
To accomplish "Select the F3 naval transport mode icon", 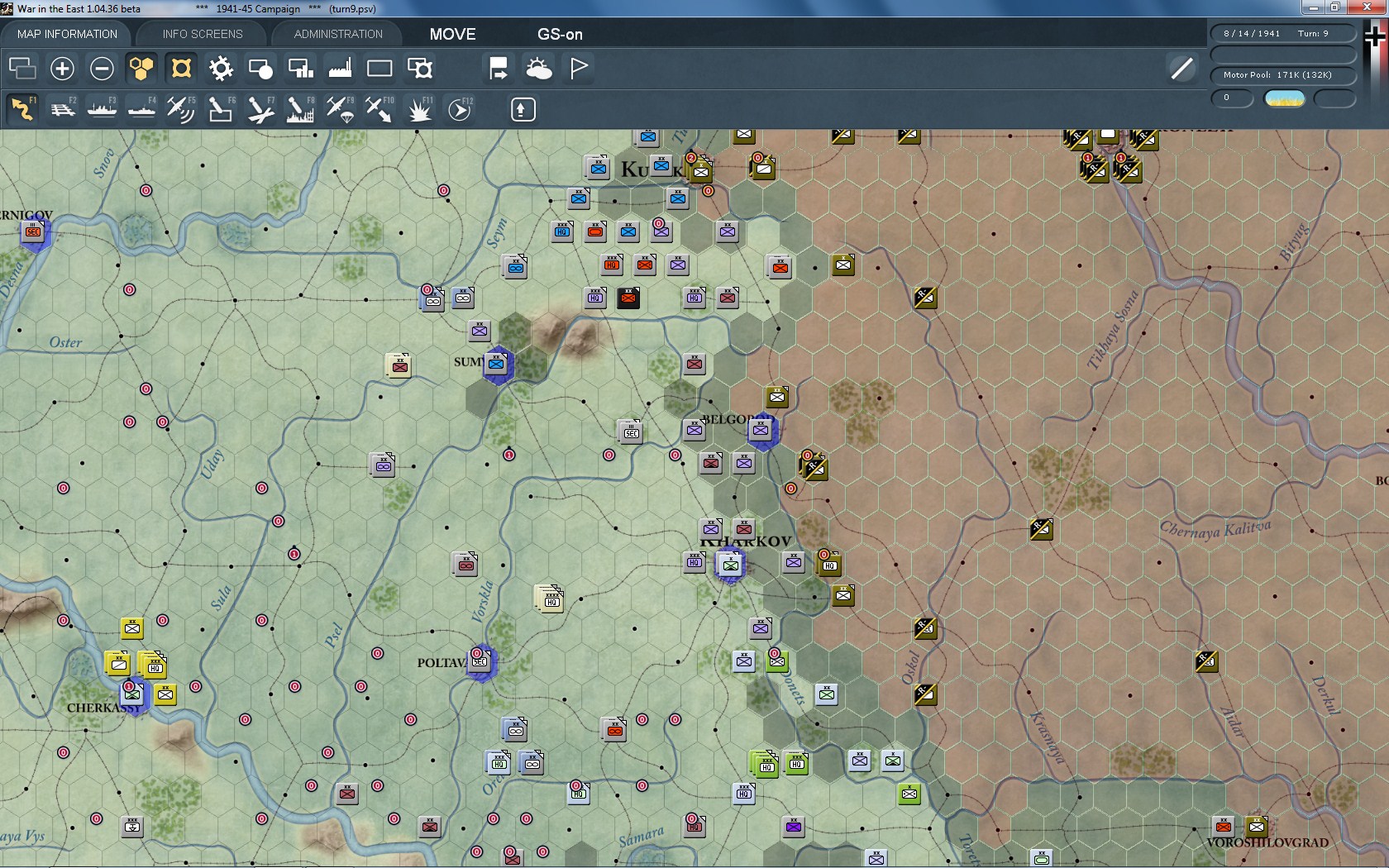I will tap(102, 109).
